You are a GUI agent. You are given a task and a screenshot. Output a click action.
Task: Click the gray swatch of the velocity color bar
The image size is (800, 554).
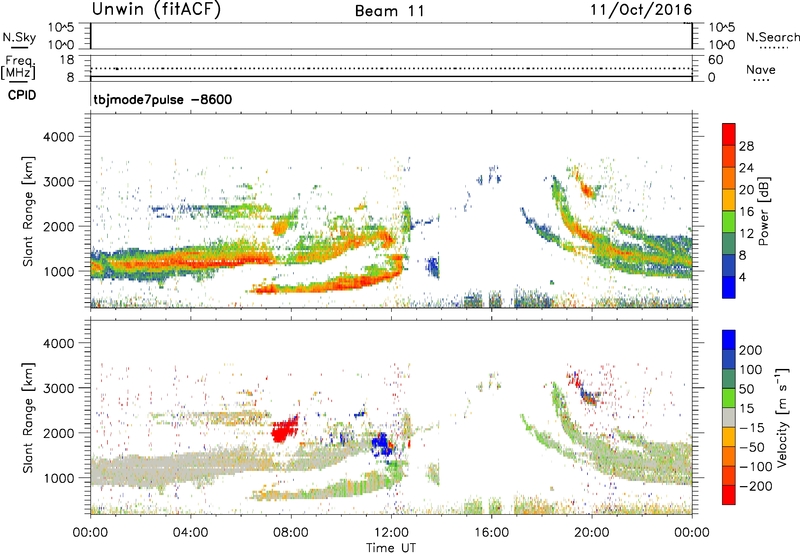coord(729,418)
